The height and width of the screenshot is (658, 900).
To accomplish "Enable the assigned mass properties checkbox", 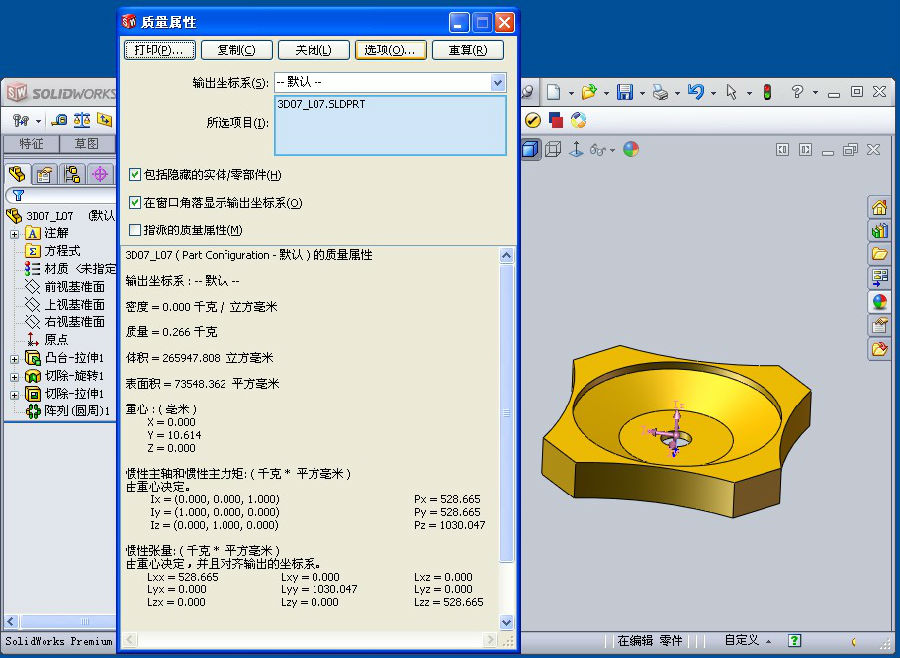I will [x=135, y=230].
